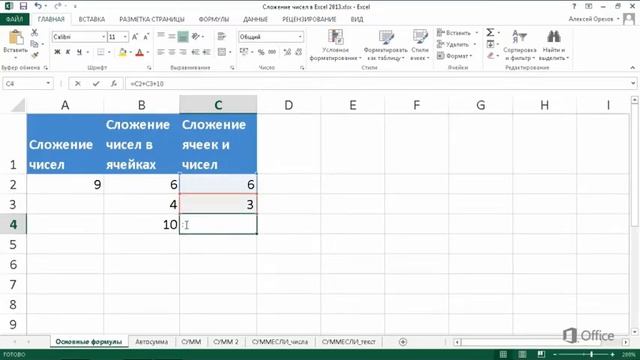
Task: Click the Wrap Text icon
Action: (x=222, y=37)
